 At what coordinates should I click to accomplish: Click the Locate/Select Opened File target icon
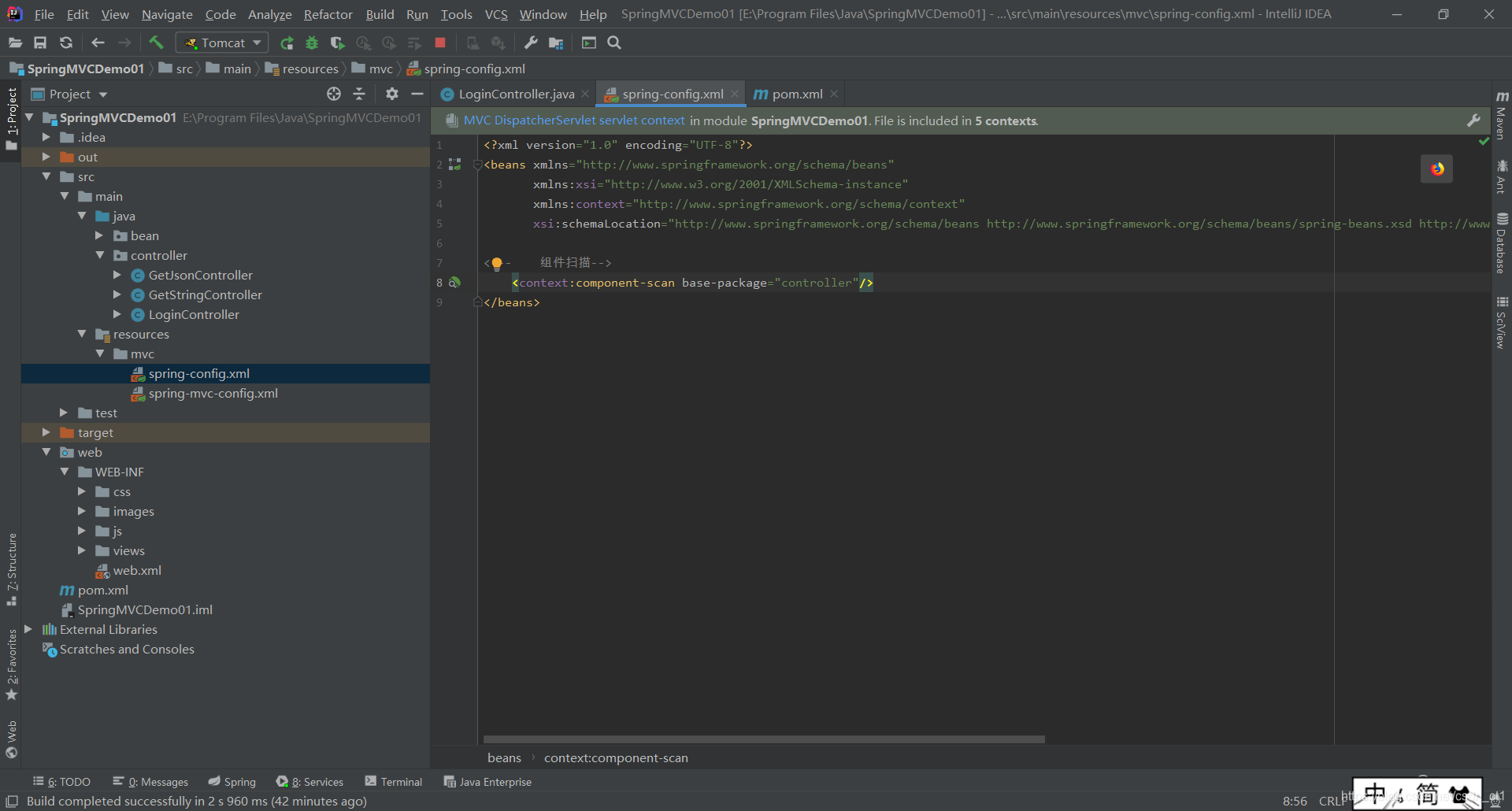[x=334, y=94]
